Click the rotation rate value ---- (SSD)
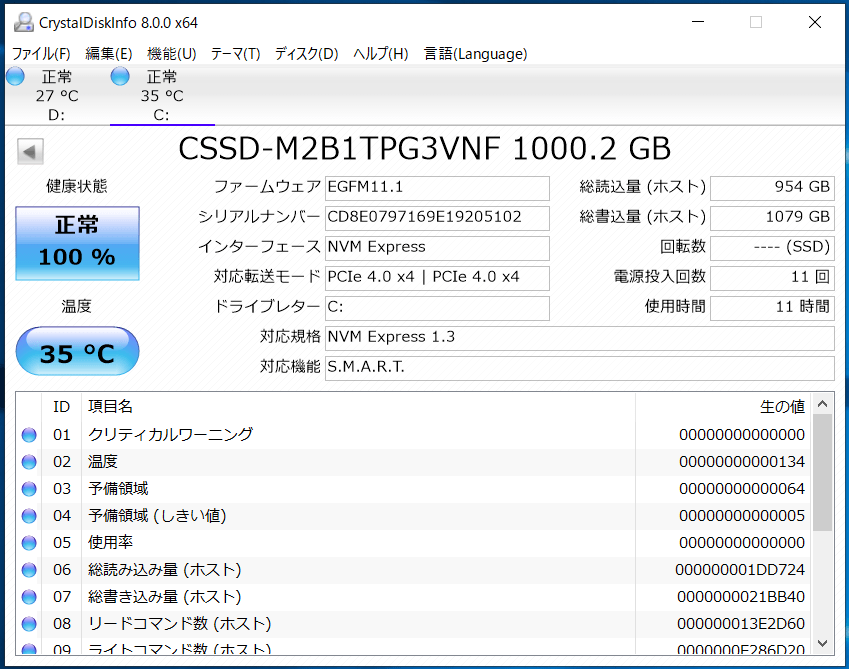The image size is (849, 669). pyautogui.click(x=772, y=248)
